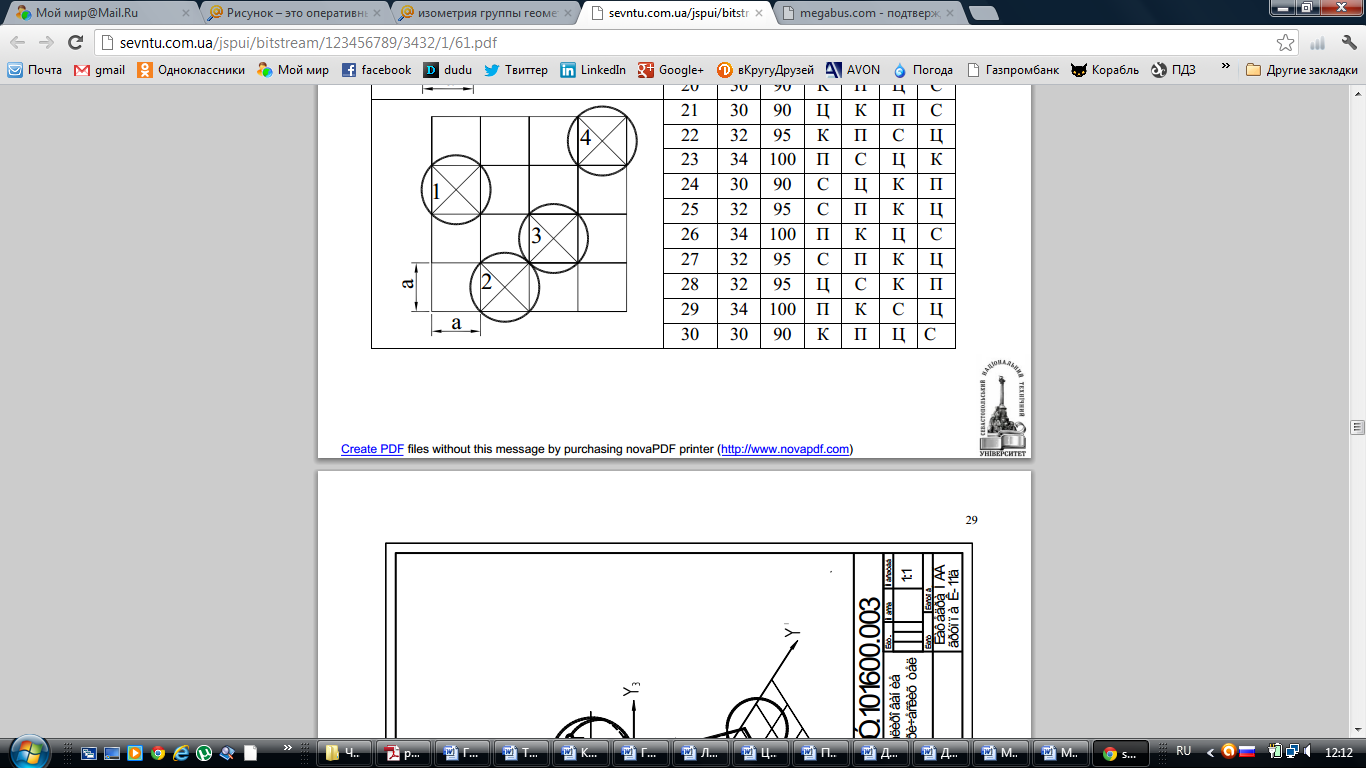This screenshot has width=1366, height=768.
Task: Switch to the PDF reader taskbar button
Action: 402,753
